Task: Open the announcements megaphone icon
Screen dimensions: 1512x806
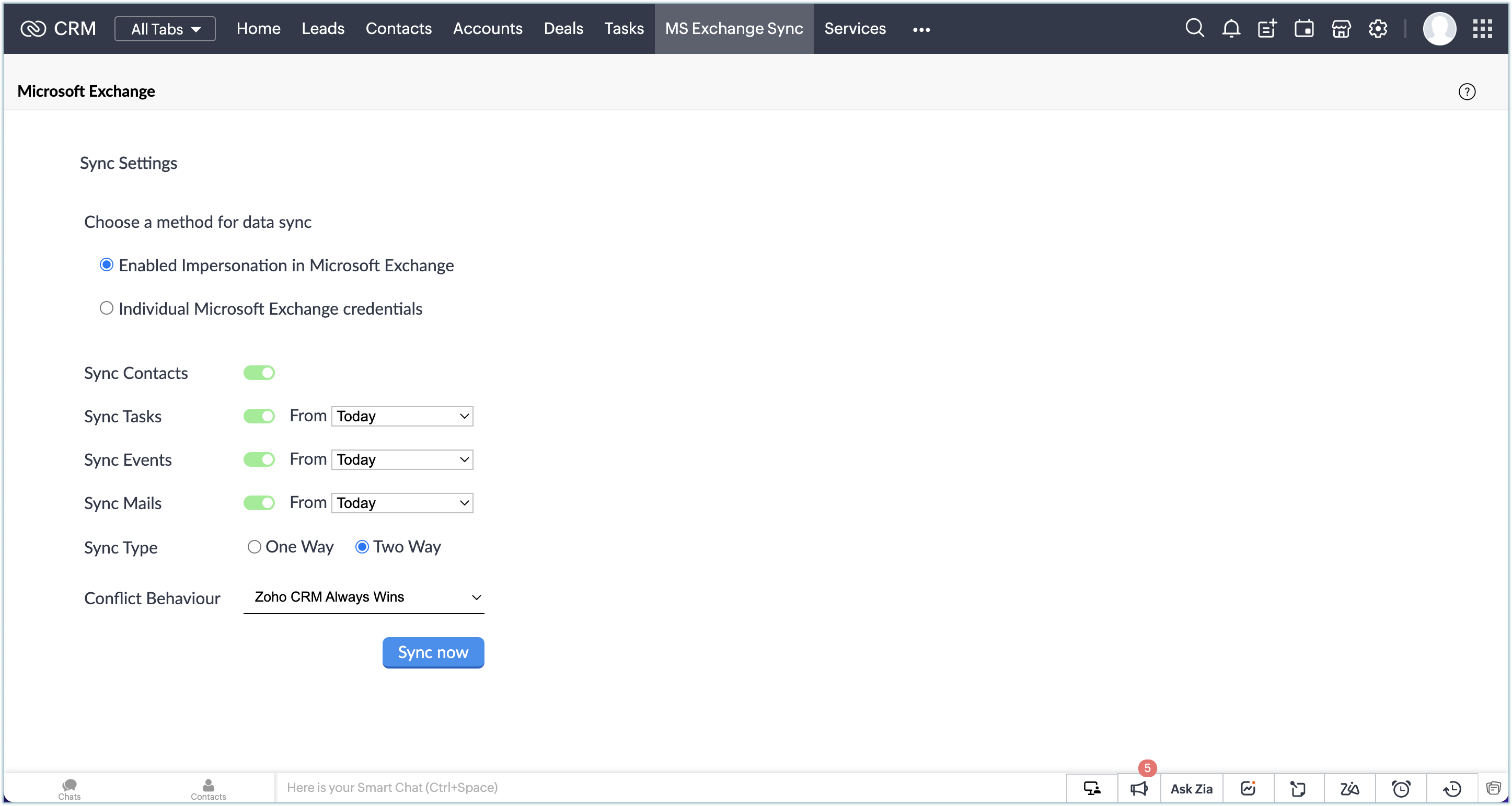Action: (x=1139, y=788)
